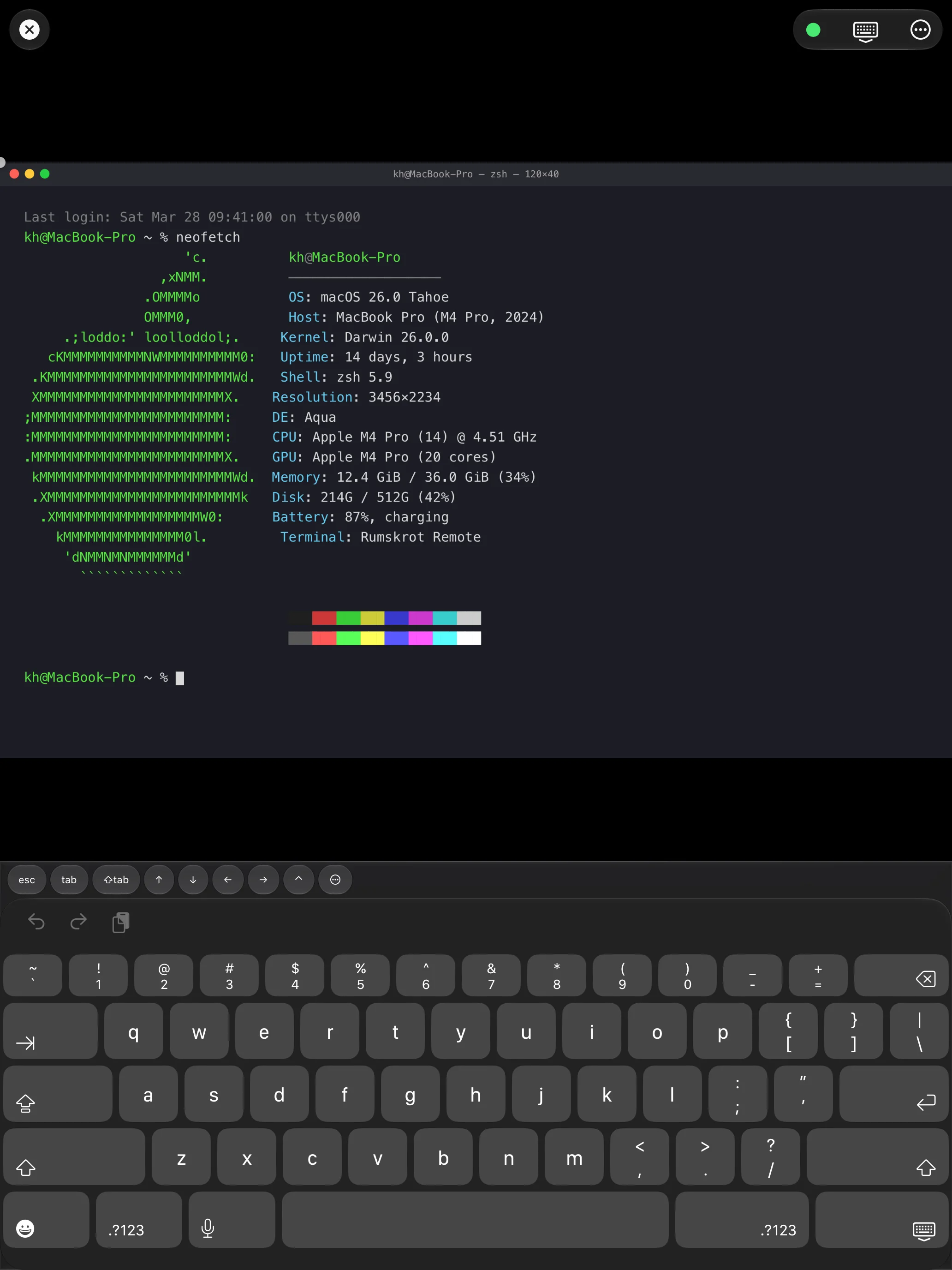Tap the shift-tab key in shortcut bar
The image size is (952, 1270).
pyautogui.click(x=116, y=880)
